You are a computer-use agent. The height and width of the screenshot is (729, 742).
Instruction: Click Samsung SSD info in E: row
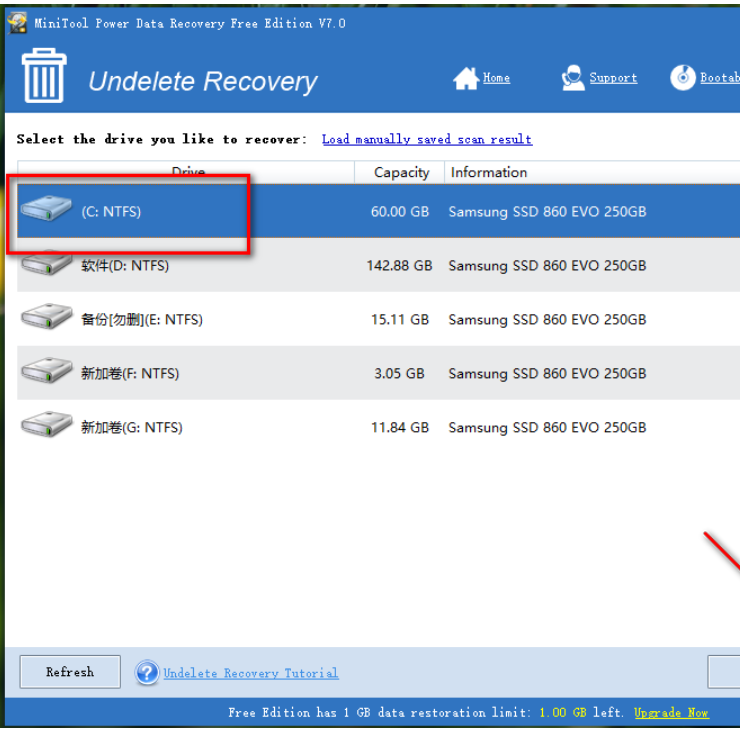pyautogui.click(x=547, y=319)
